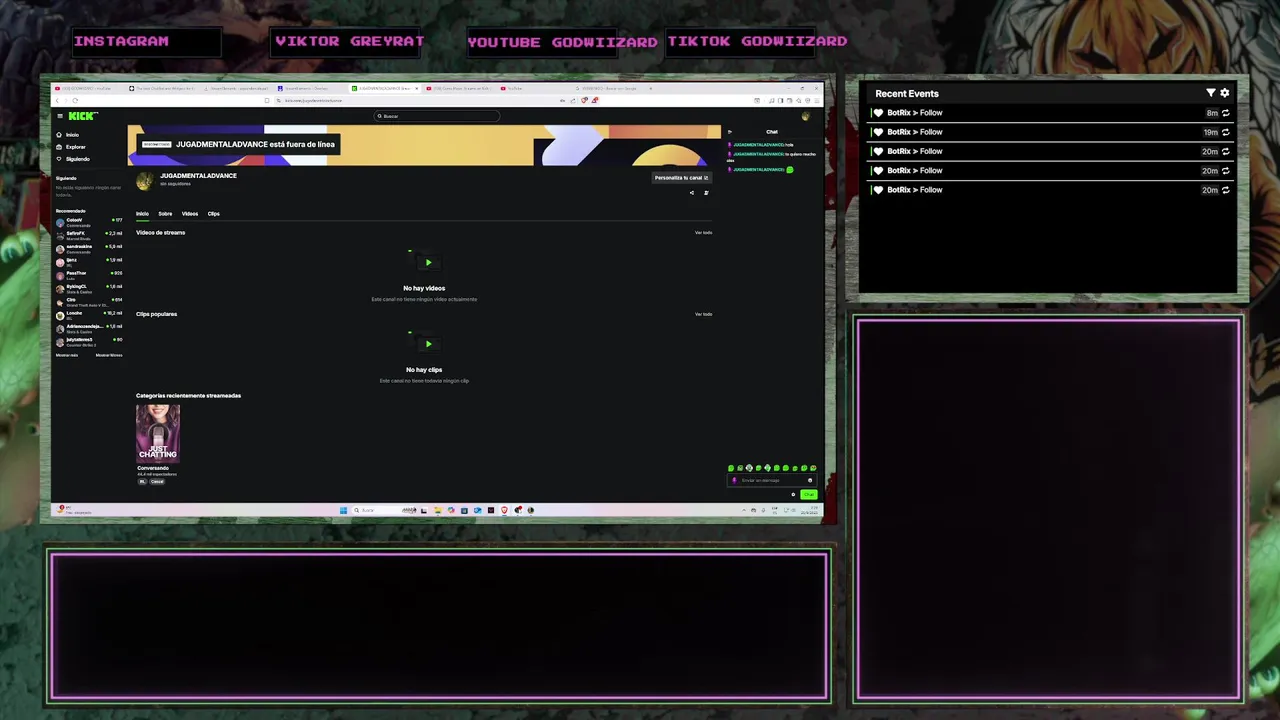
Task: Replay the BotRix Follow 8m event
Action: tap(1226, 113)
